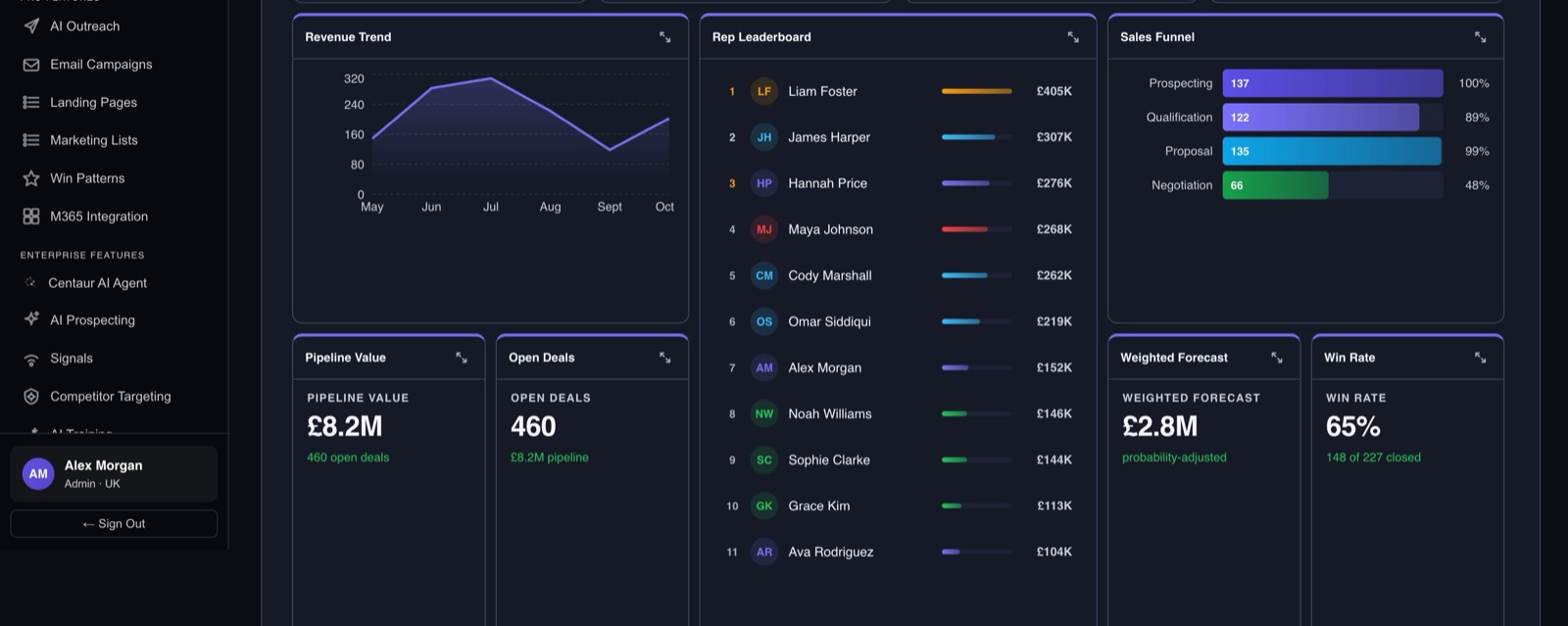1568x626 pixels.
Task: Click the Landing Pages list icon
Action: tap(31, 102)
